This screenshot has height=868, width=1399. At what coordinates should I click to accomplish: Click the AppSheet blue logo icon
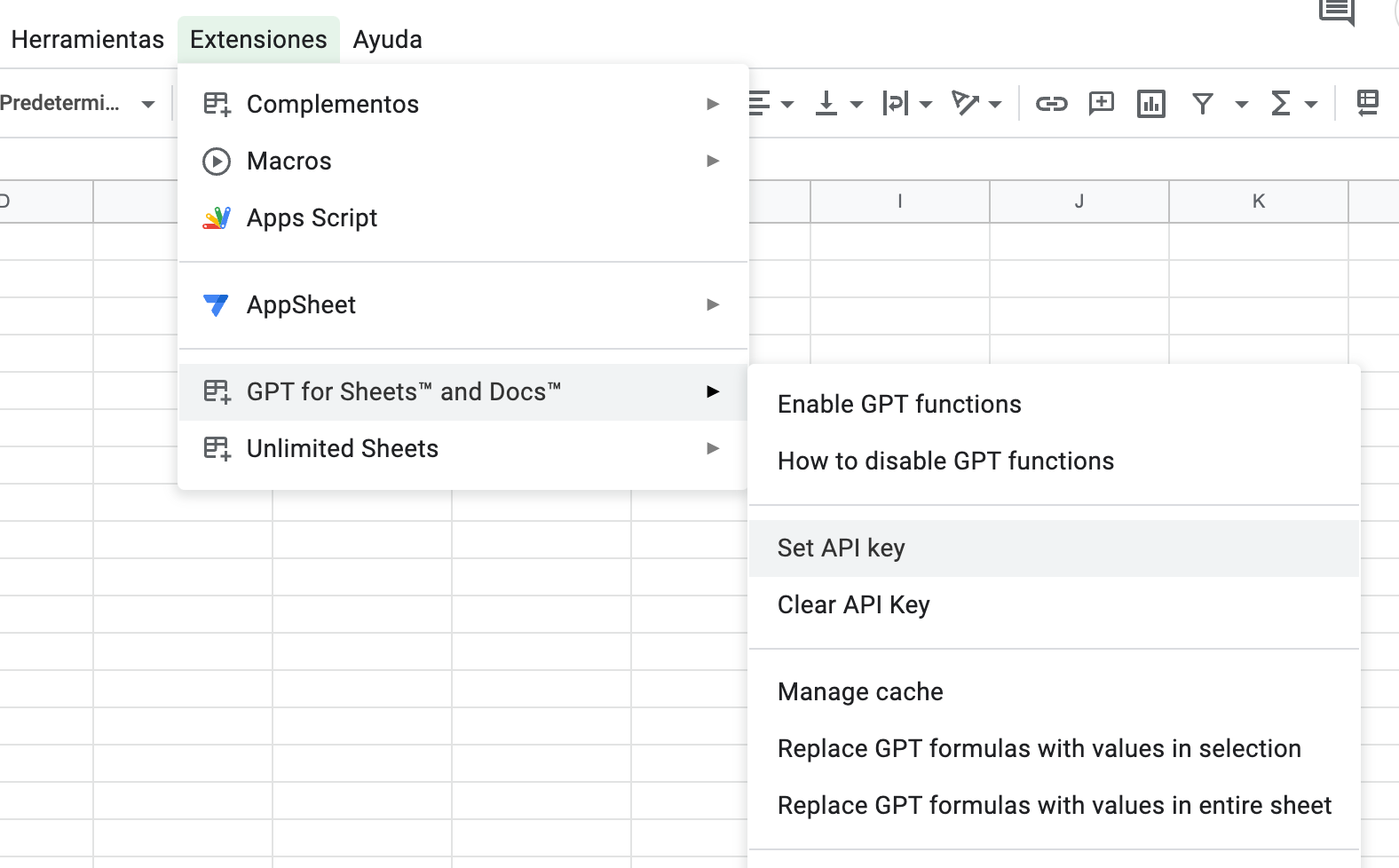click(216, 304)
